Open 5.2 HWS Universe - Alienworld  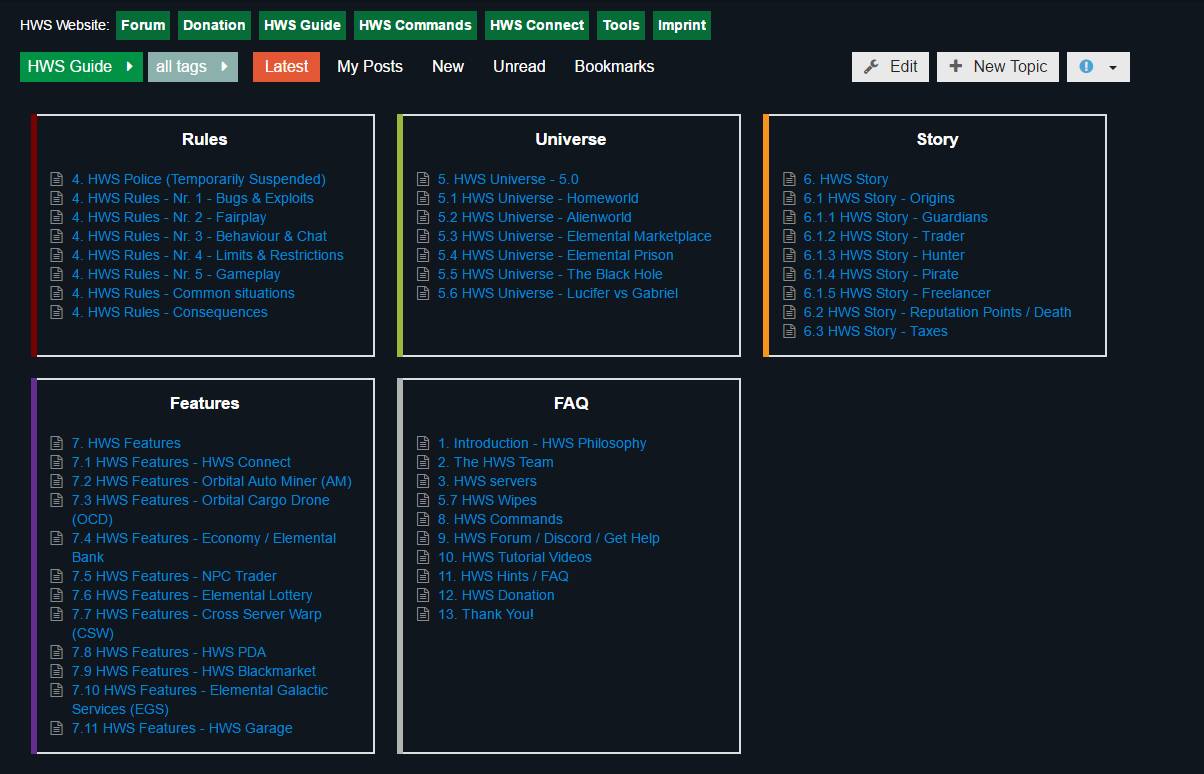[535, 217]
